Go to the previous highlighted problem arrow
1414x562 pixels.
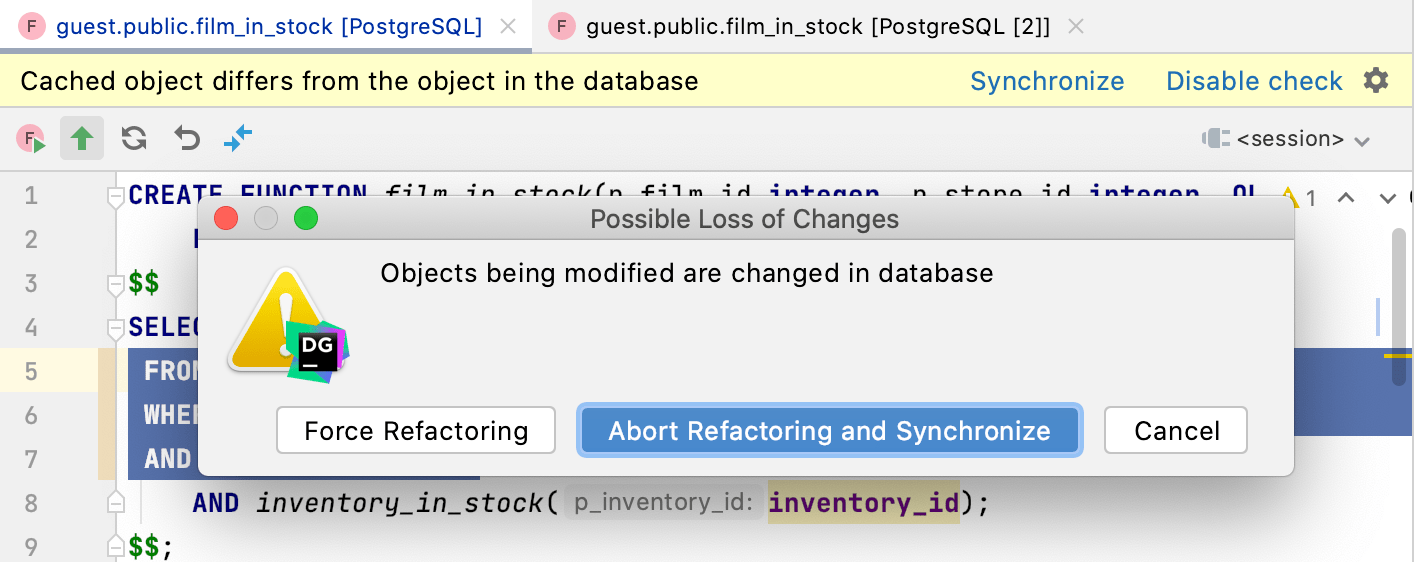[1346, 198]
